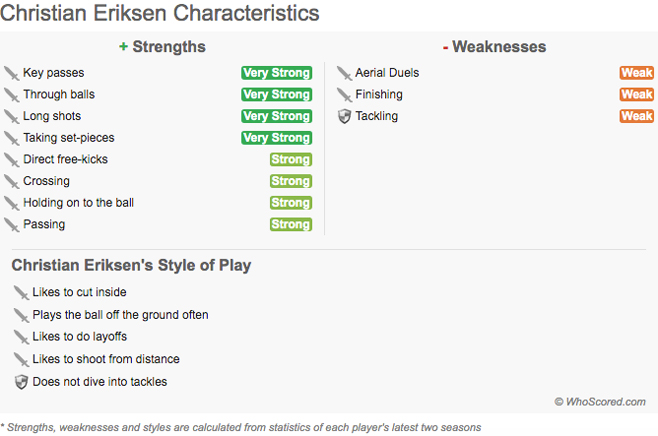
Task: Click the boot icon beside Finishing
Action: [x=344, y=95]
